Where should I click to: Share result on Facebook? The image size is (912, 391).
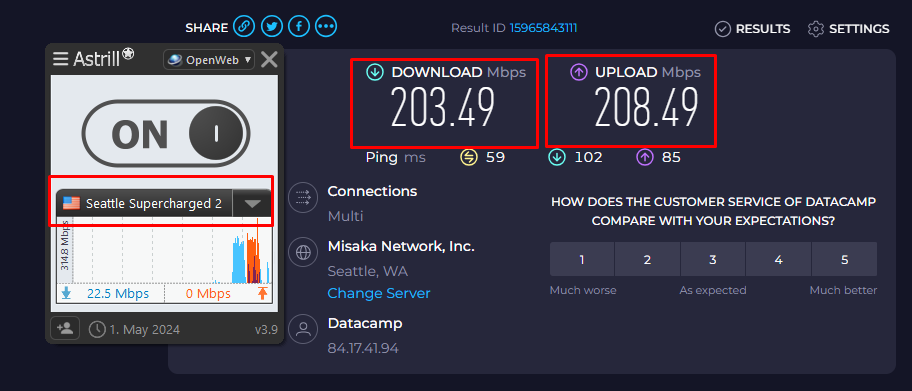pos(299,26)
